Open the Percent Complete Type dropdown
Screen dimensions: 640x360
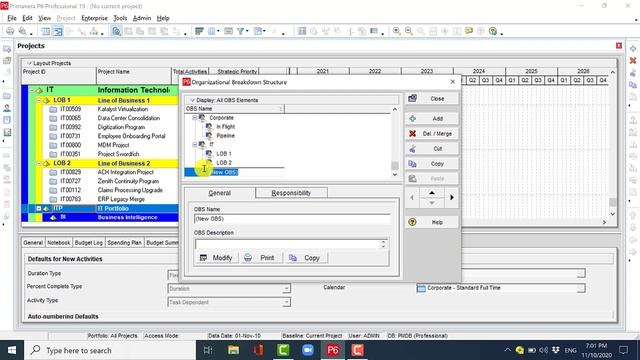point(287,289)
